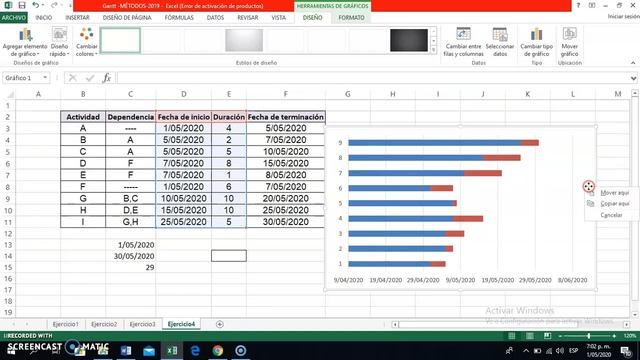Switch to the Ejercicio2 sheet tab

(104, 324)
